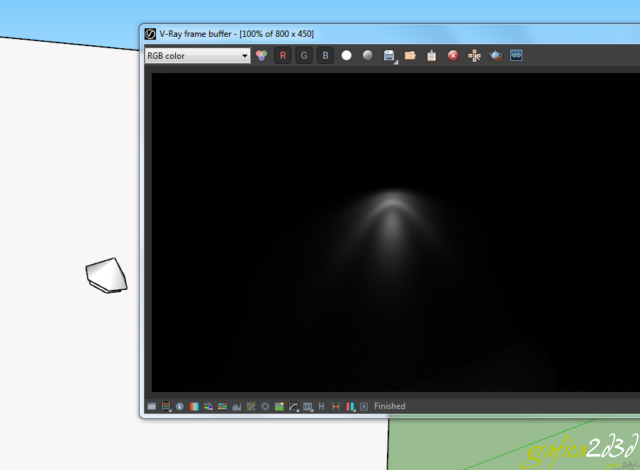This screenshot has width=640, height=470.
Task: Copy image to clipboard icon
Action: [x=431, y=55]
